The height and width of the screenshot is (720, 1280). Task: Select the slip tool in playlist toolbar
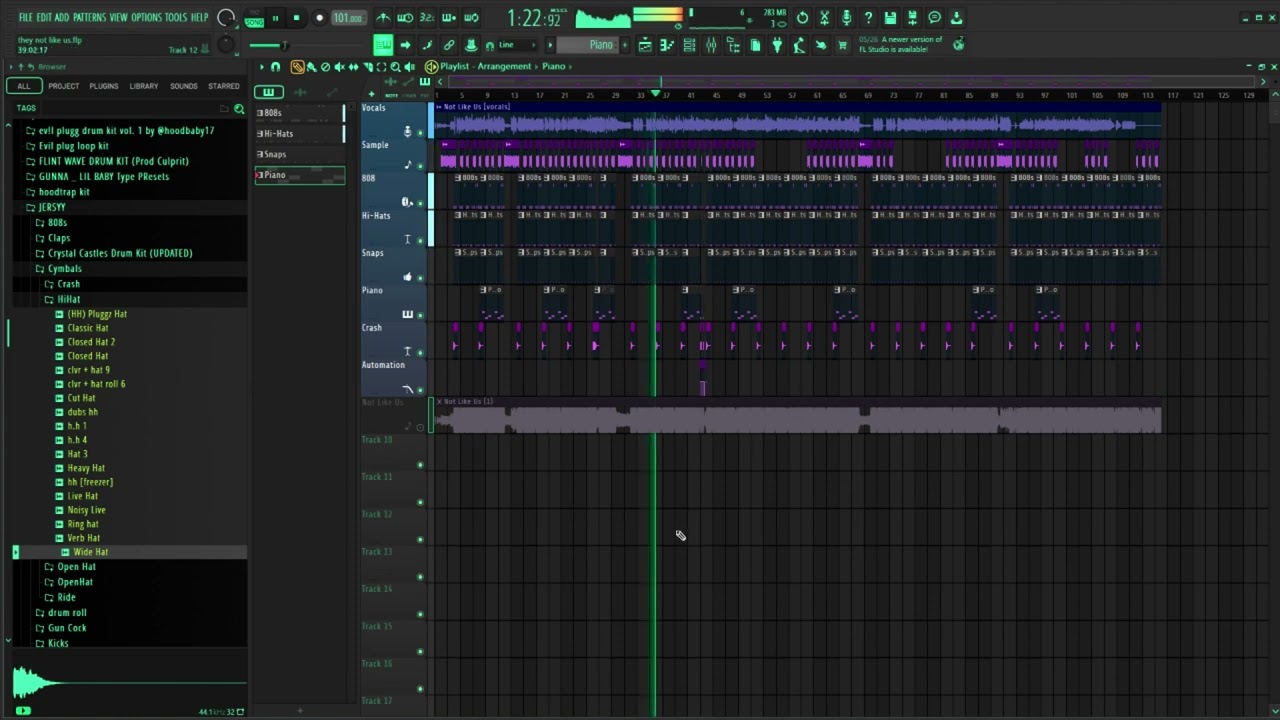click(x=353, y=67)
